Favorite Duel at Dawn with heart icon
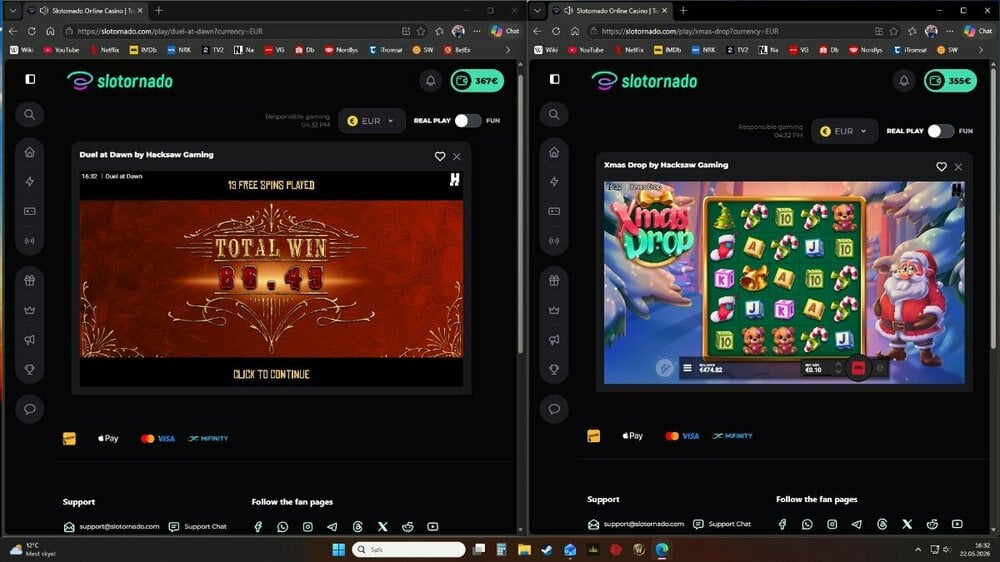 (x=439, y=156)
